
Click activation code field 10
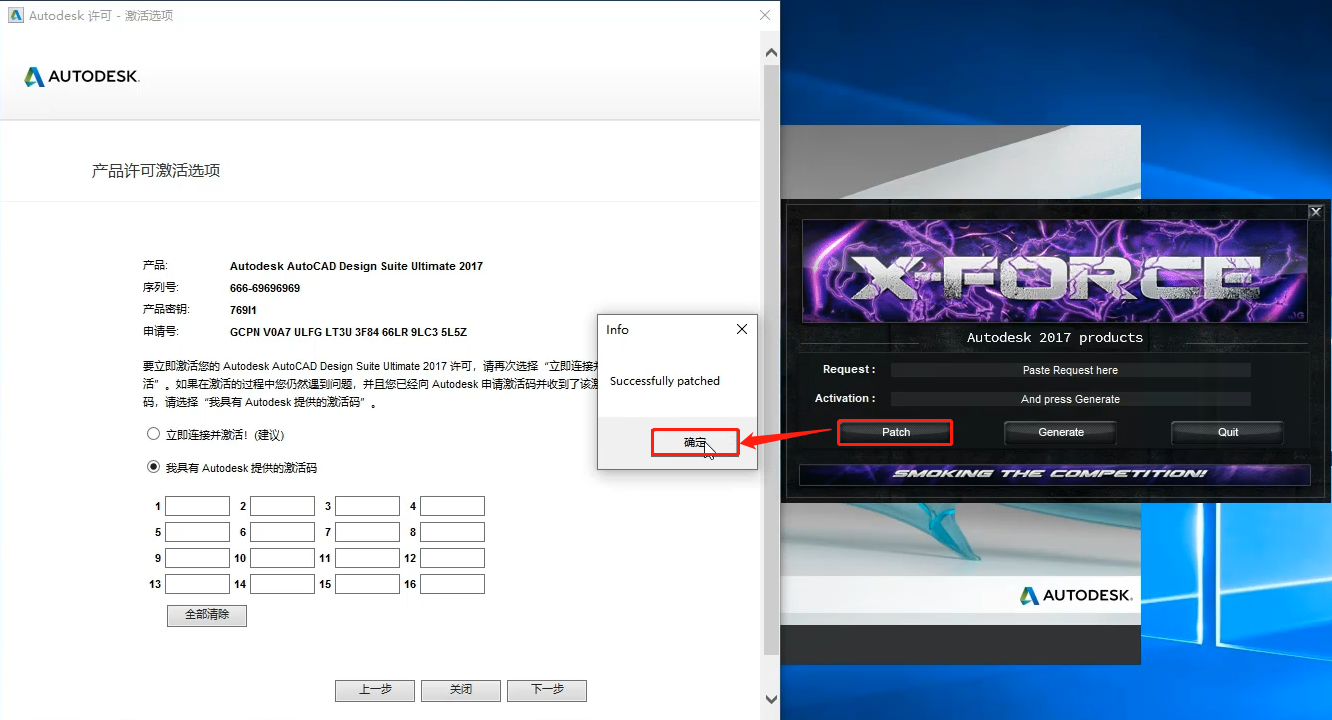(x=282, y=558)
